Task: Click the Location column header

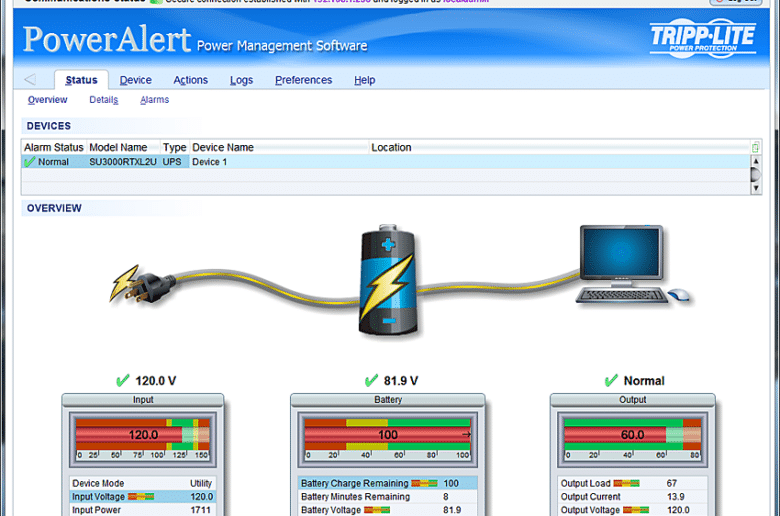Action: coord(560,147)
